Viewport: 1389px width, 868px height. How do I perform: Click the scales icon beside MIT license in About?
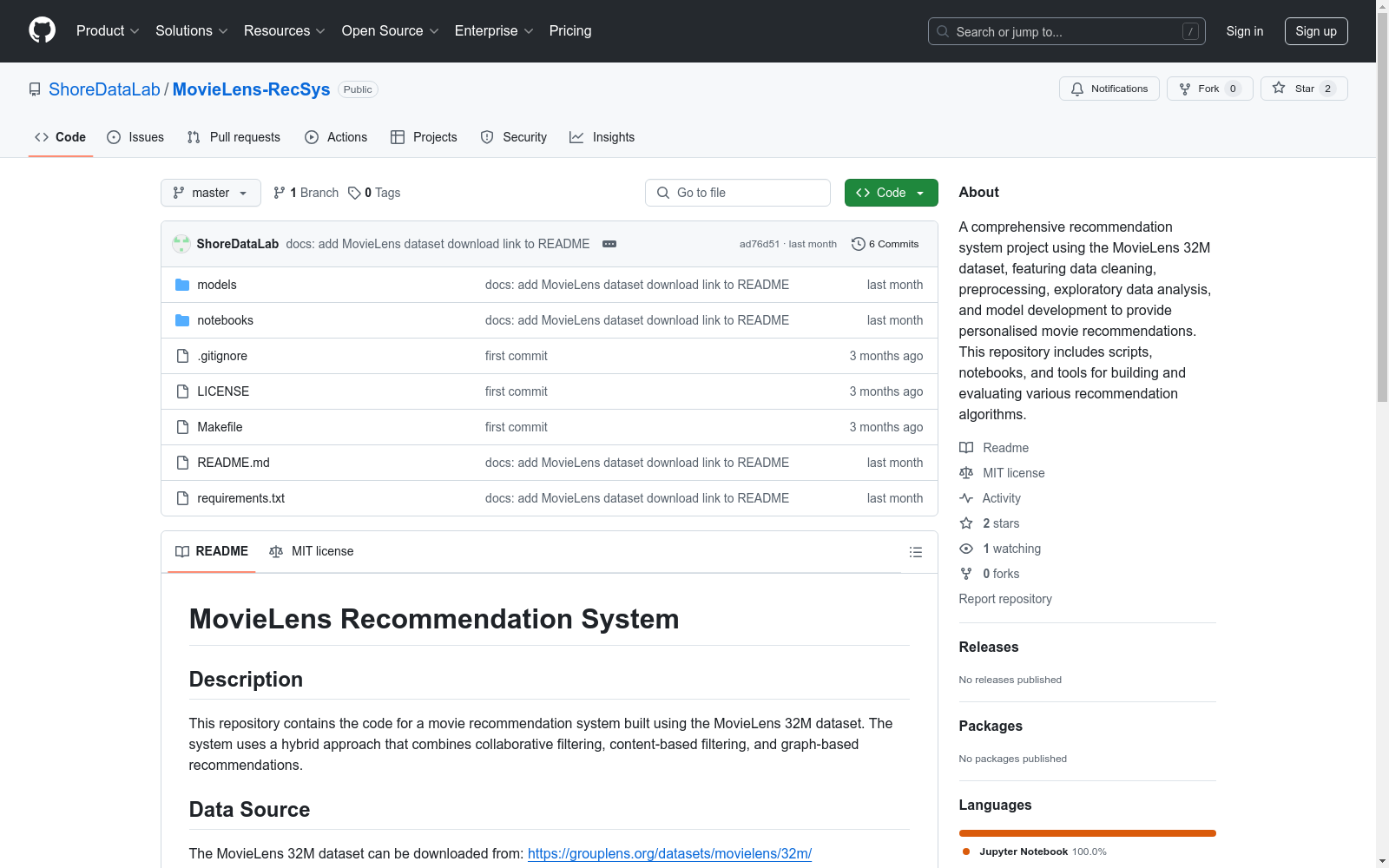(966, 473)
